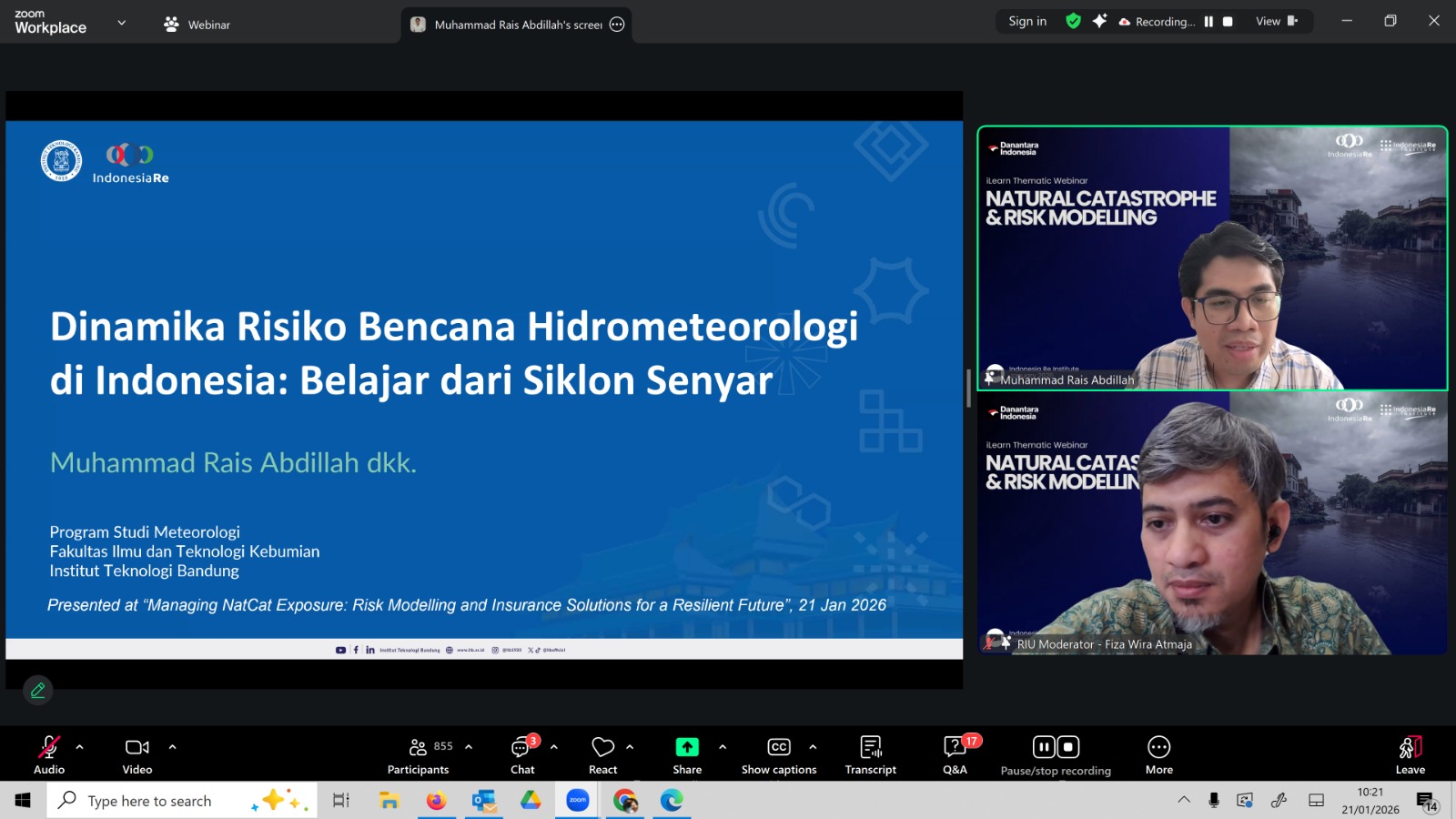Open the React emoji menu
Viewport: 1456px width, 819px height.
[x=602, y=754]
